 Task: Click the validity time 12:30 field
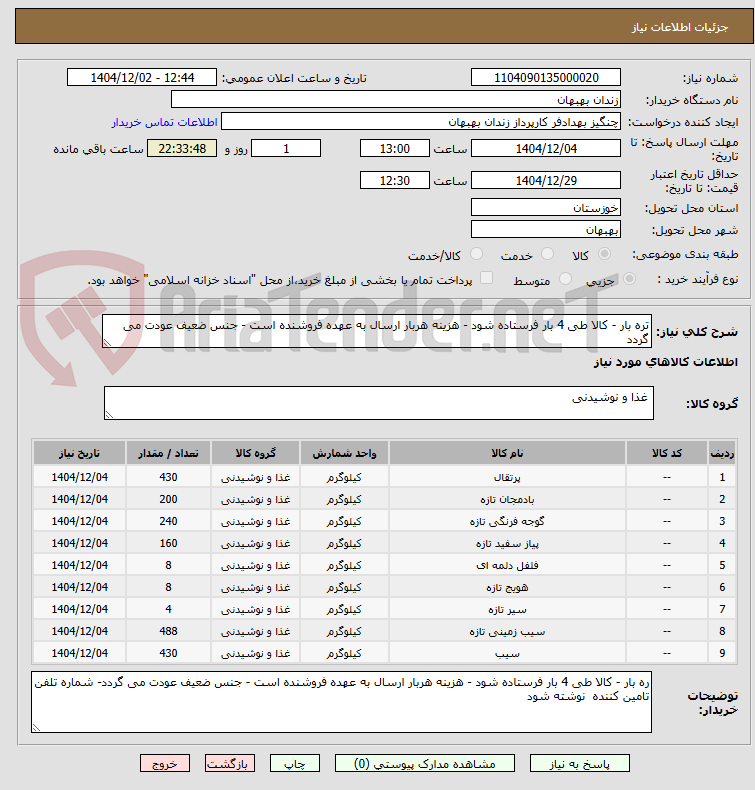tap(394, 180)
